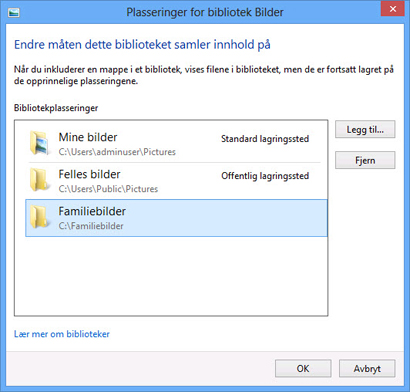Viewport: 410px width, 392px height.
Task: Remove location with Fjern button
Action: pos(365,160)
